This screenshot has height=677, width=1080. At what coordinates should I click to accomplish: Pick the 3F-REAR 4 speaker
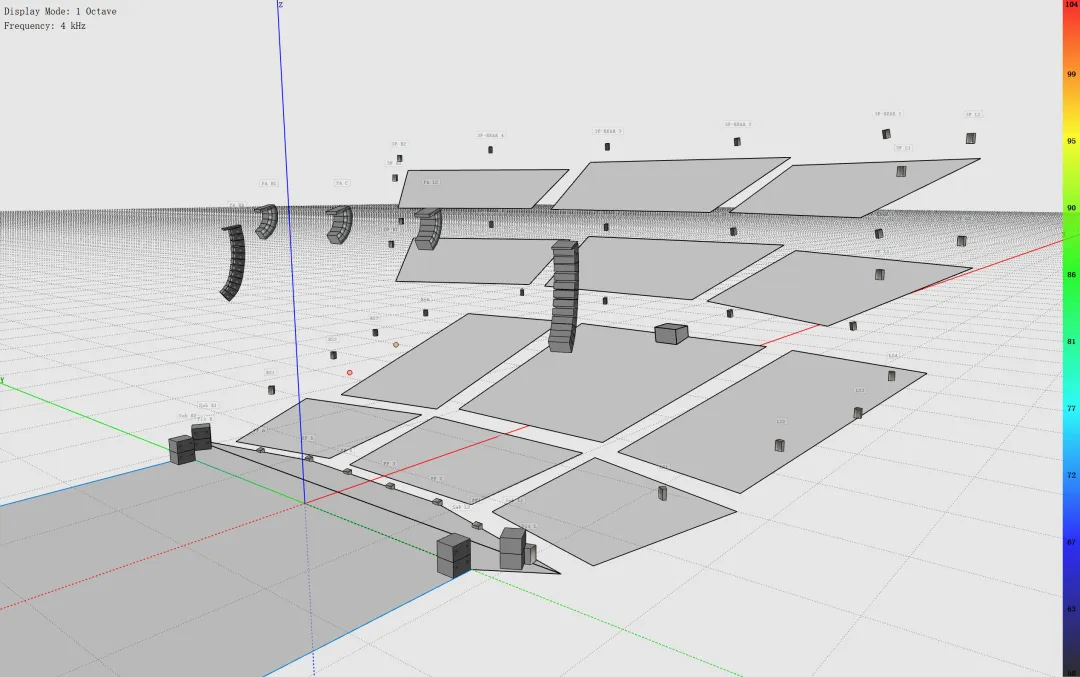click(490, 149)
